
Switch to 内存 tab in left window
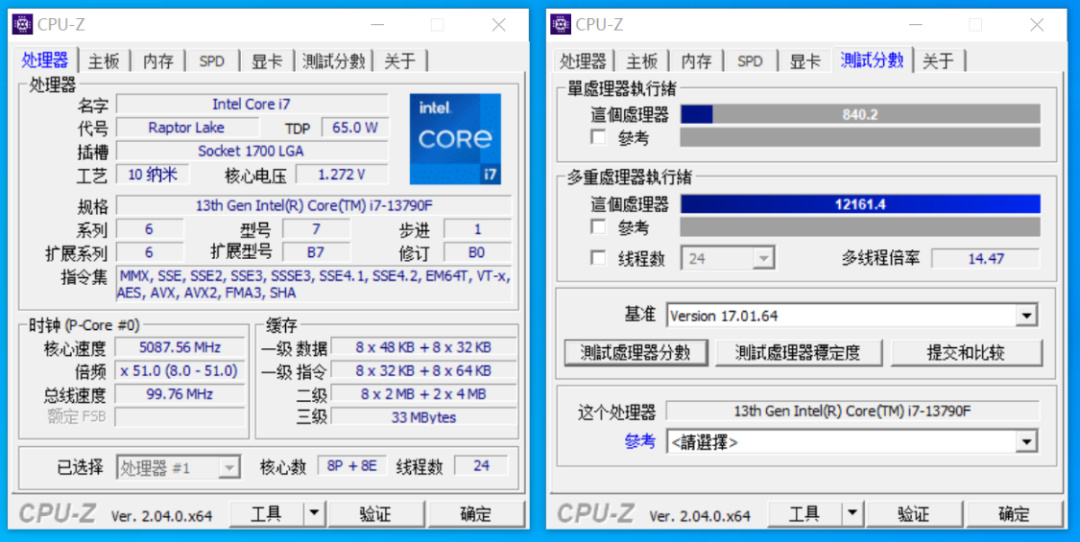158,61
